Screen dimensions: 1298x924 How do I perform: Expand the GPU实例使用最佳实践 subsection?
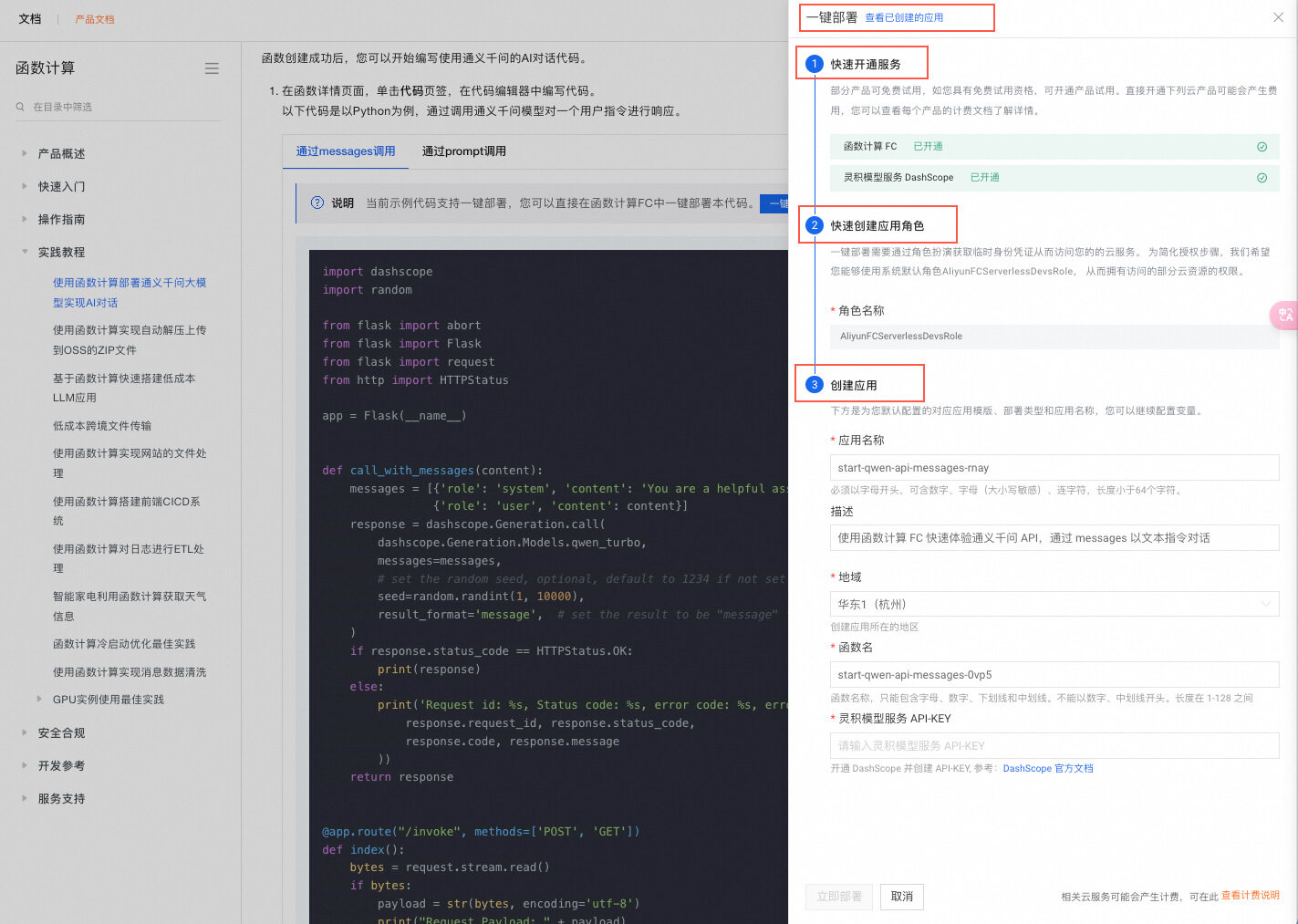39,700
